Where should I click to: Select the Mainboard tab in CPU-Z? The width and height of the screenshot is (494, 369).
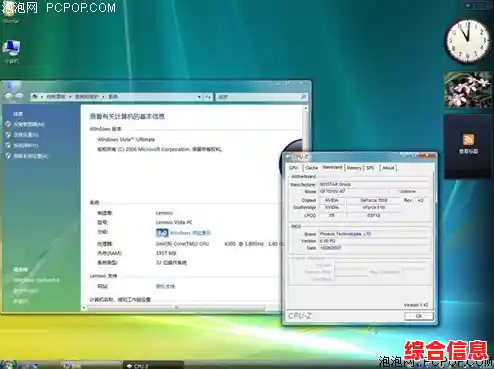pyautogui.click(x=332, y=167)
